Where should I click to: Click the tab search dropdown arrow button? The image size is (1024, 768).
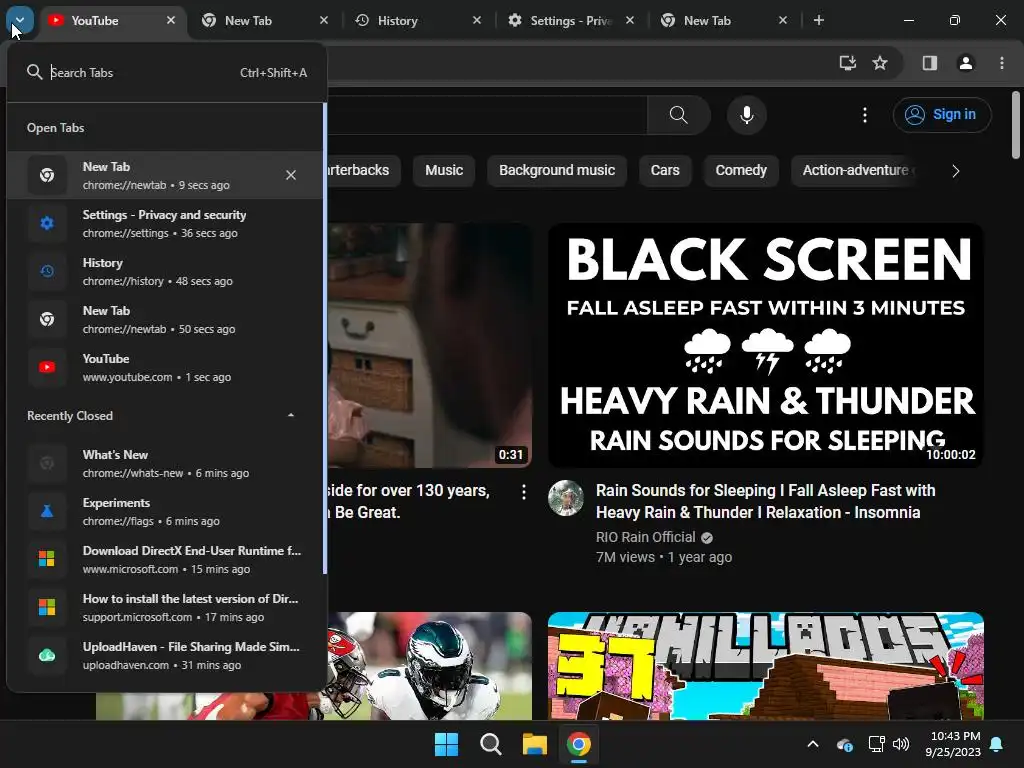pyautogui.click(x=20, y=20)
